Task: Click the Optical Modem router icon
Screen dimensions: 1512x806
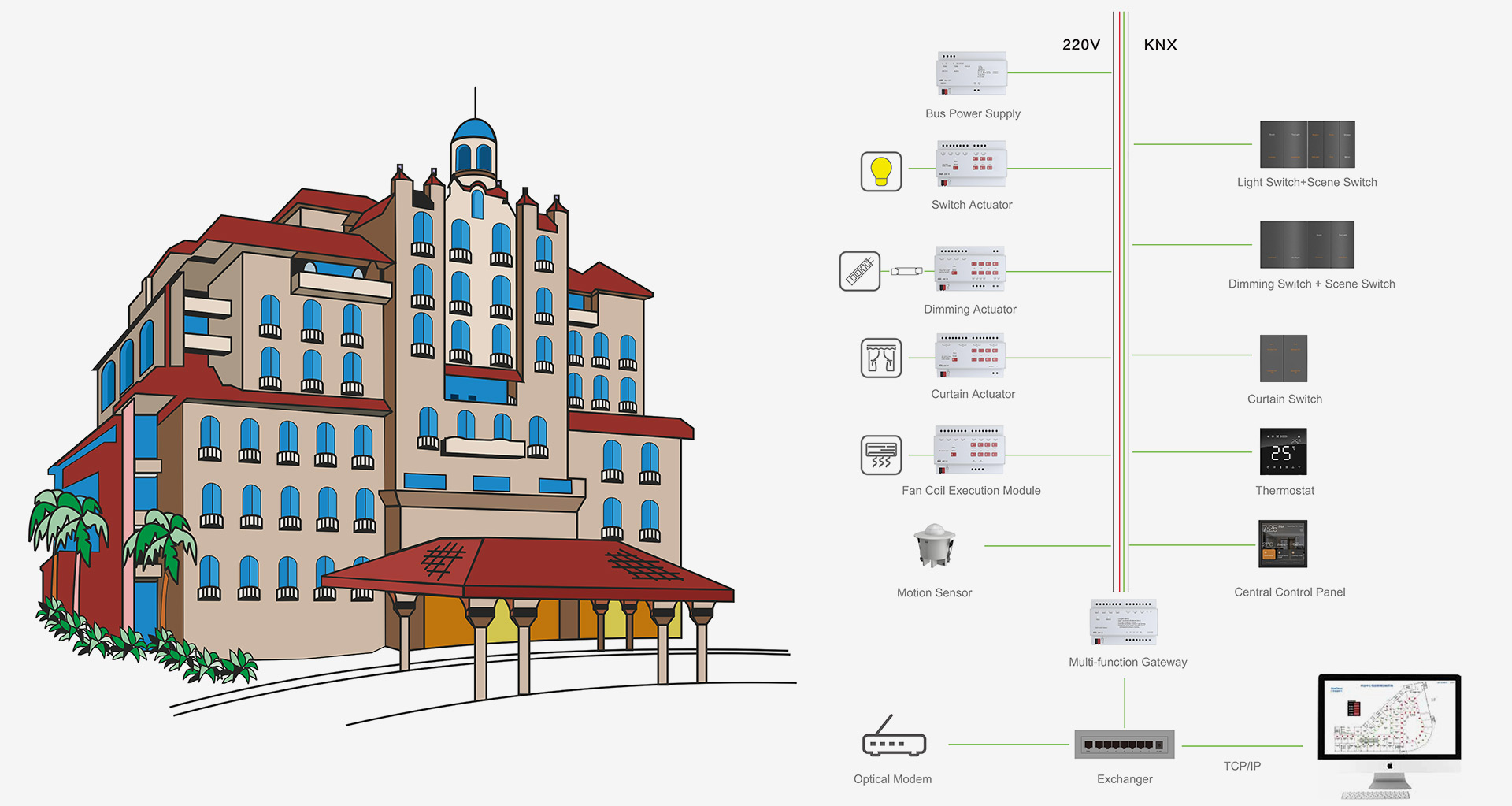Action: 894,736
